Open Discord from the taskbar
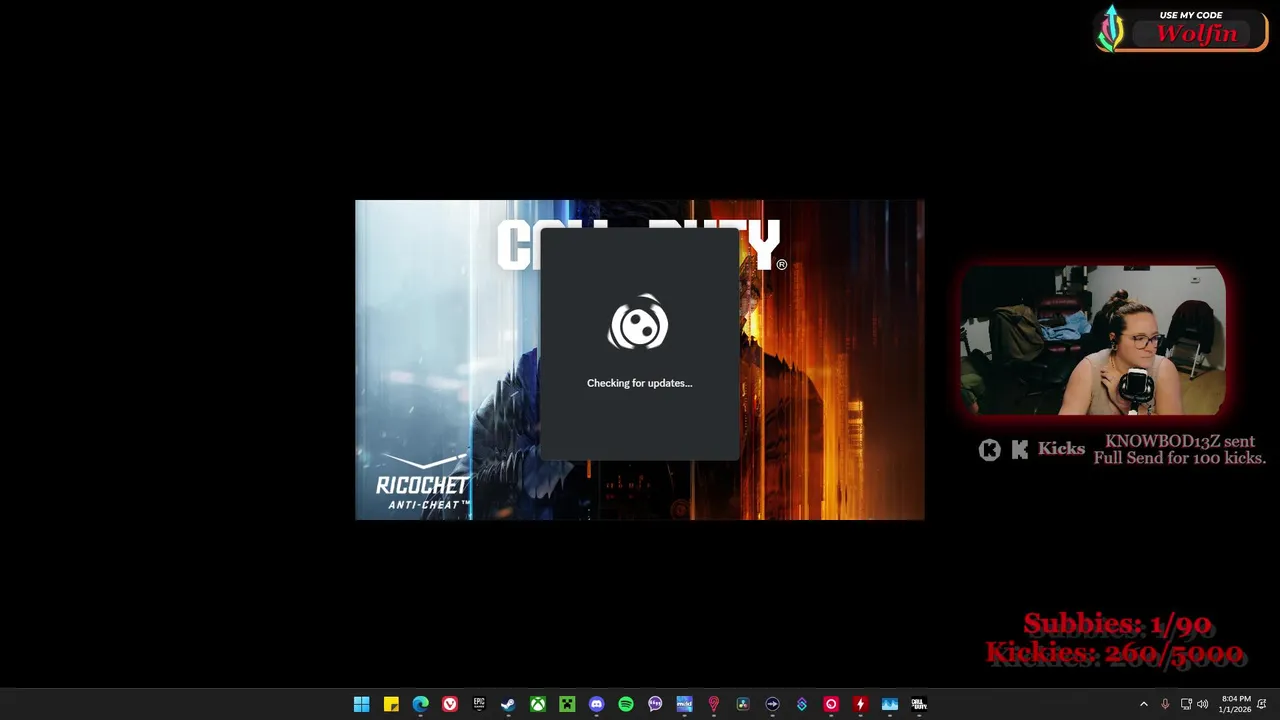Screen dimensions: 1280x720 596,704
